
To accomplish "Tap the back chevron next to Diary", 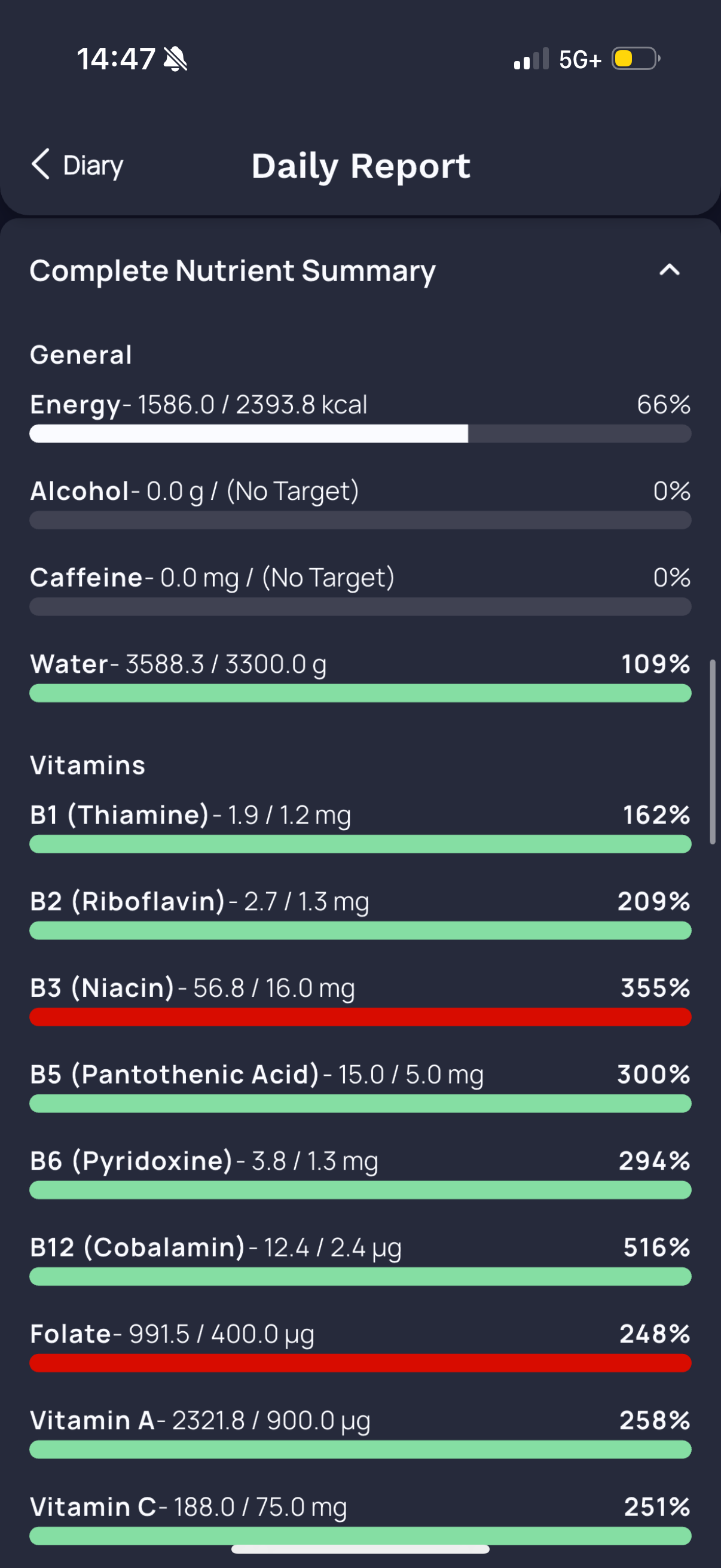I will click(x=41, y=164).
